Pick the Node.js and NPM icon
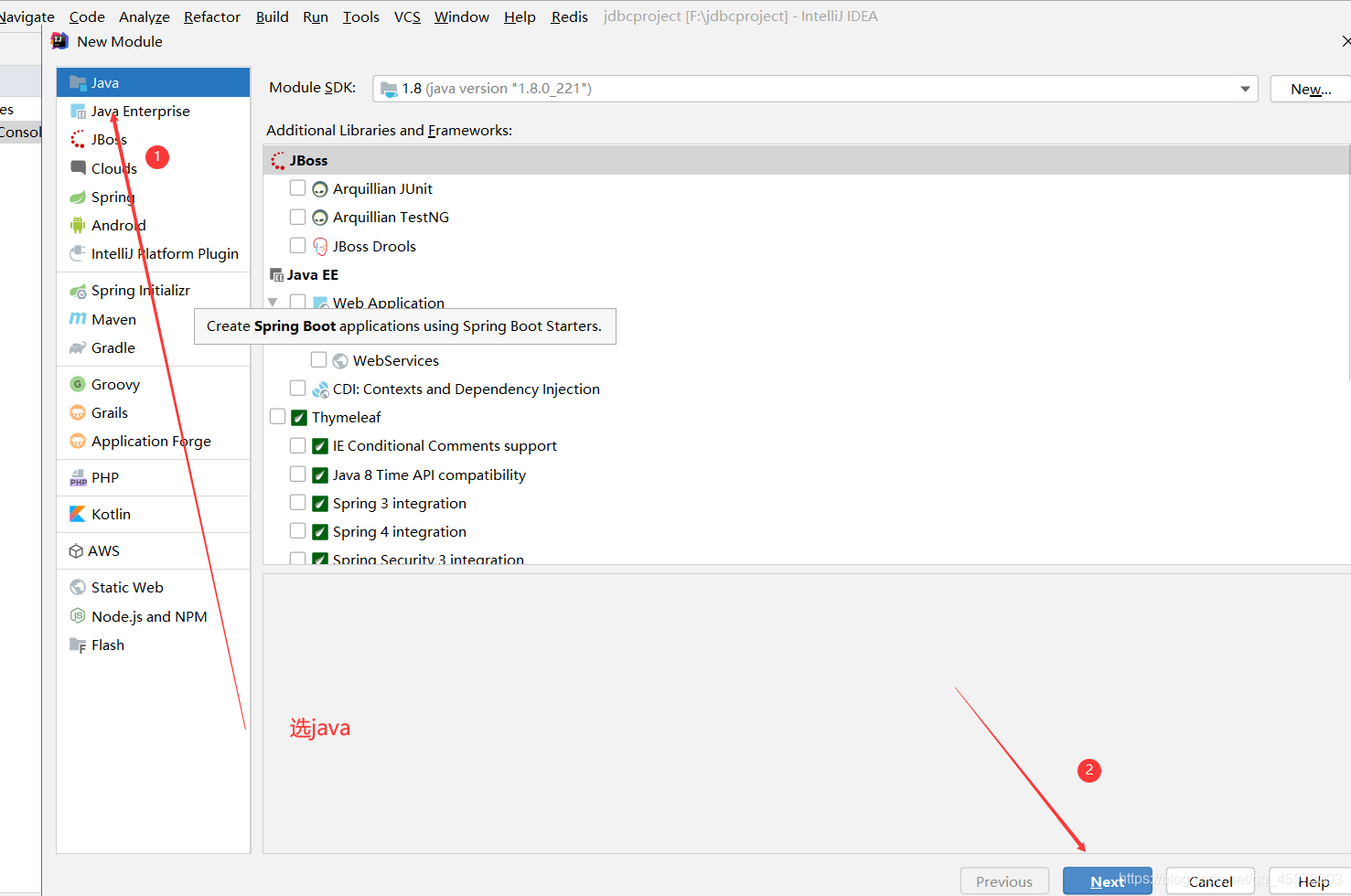 (x=78, y=616)
